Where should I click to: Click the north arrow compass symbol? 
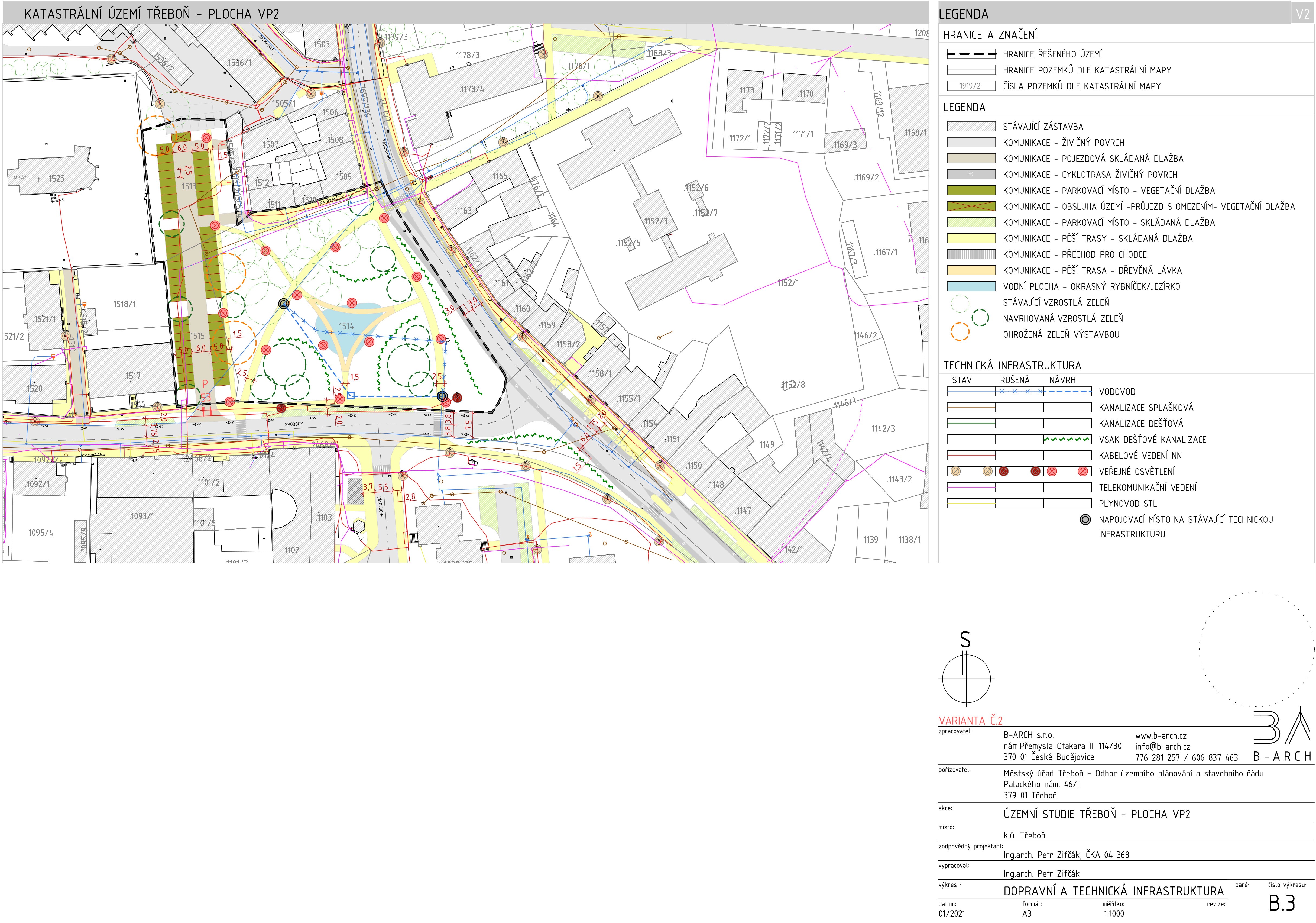(966, 678)
